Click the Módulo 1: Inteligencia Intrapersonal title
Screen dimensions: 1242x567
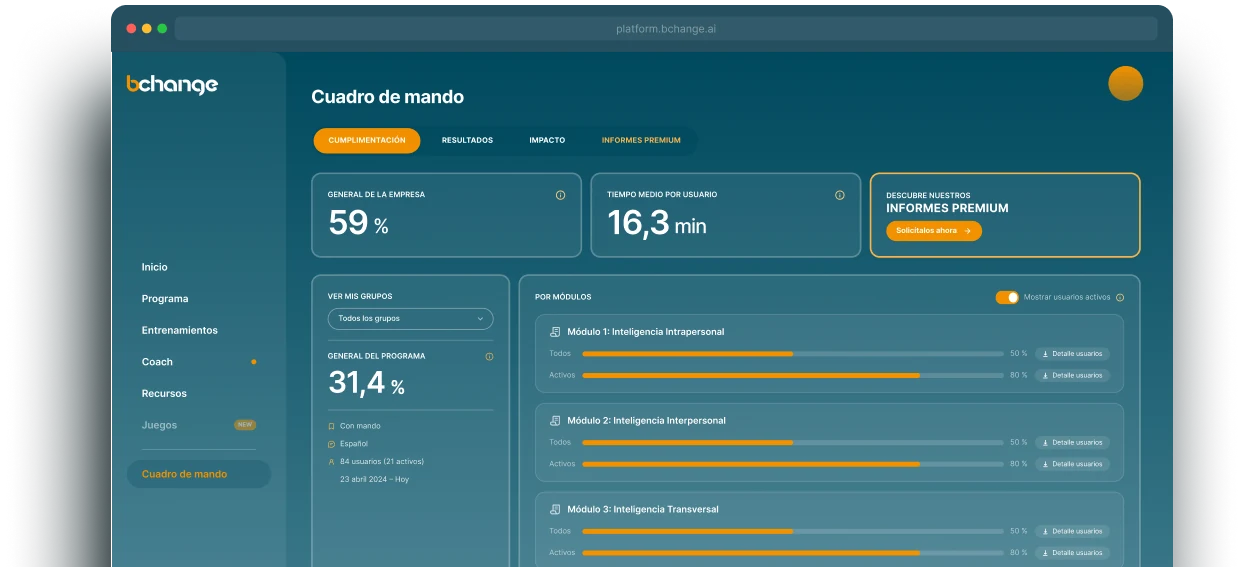click(x=646, y=332)
